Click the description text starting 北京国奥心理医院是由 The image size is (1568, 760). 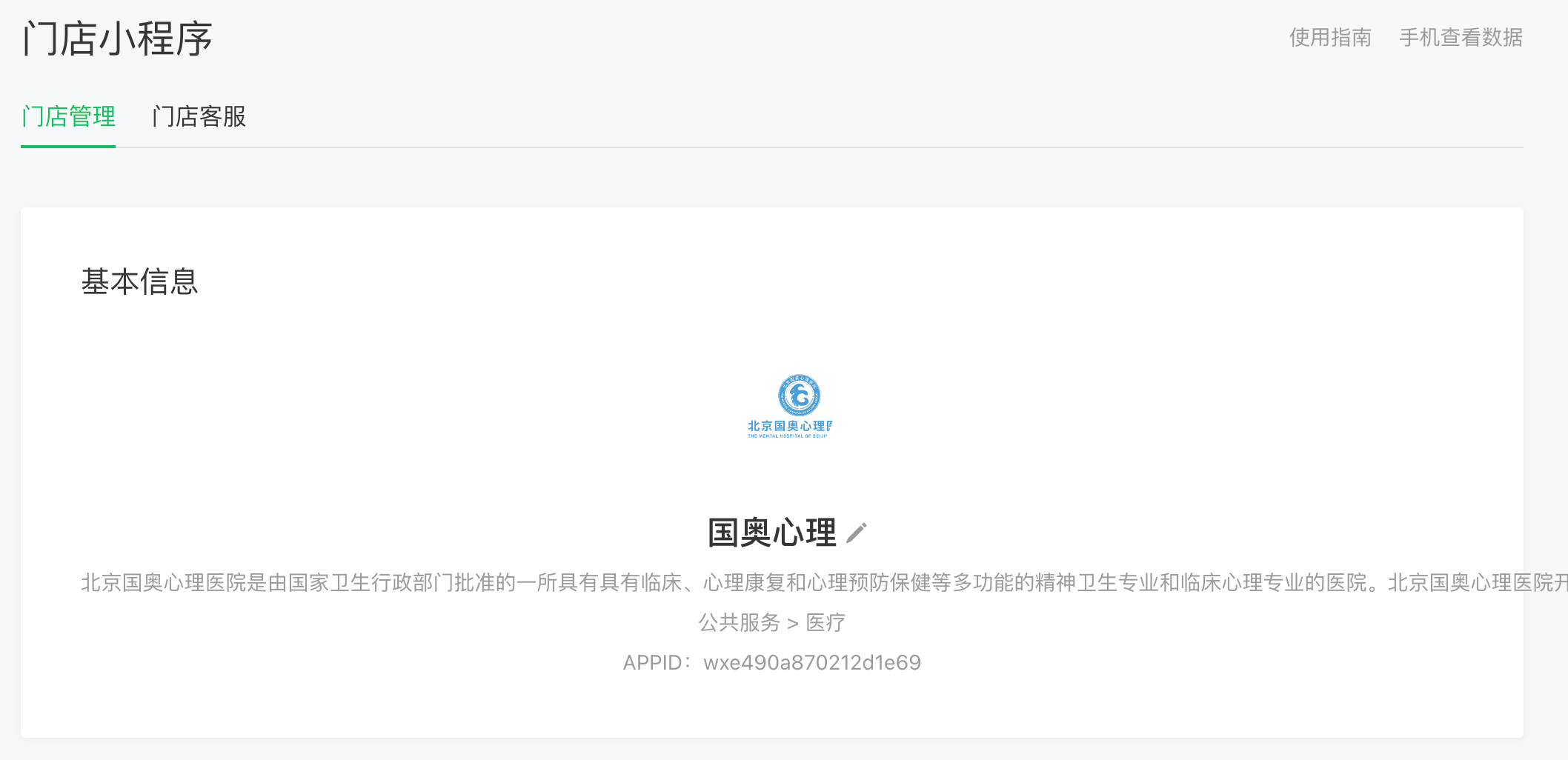pyautogui.click(x=824, y=583)
